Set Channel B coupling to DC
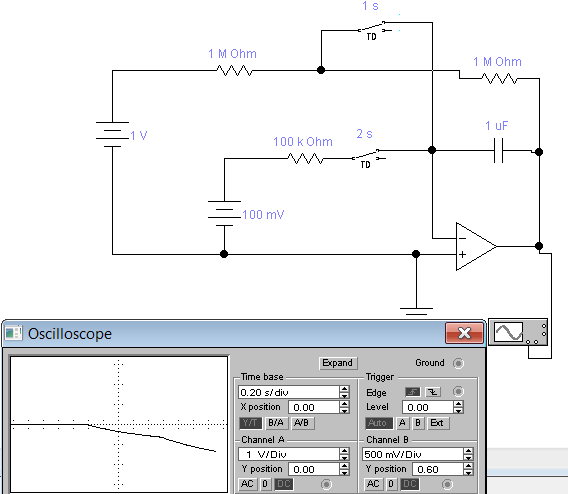Screen dimensions: 568x494 click(x=409, y=484)
